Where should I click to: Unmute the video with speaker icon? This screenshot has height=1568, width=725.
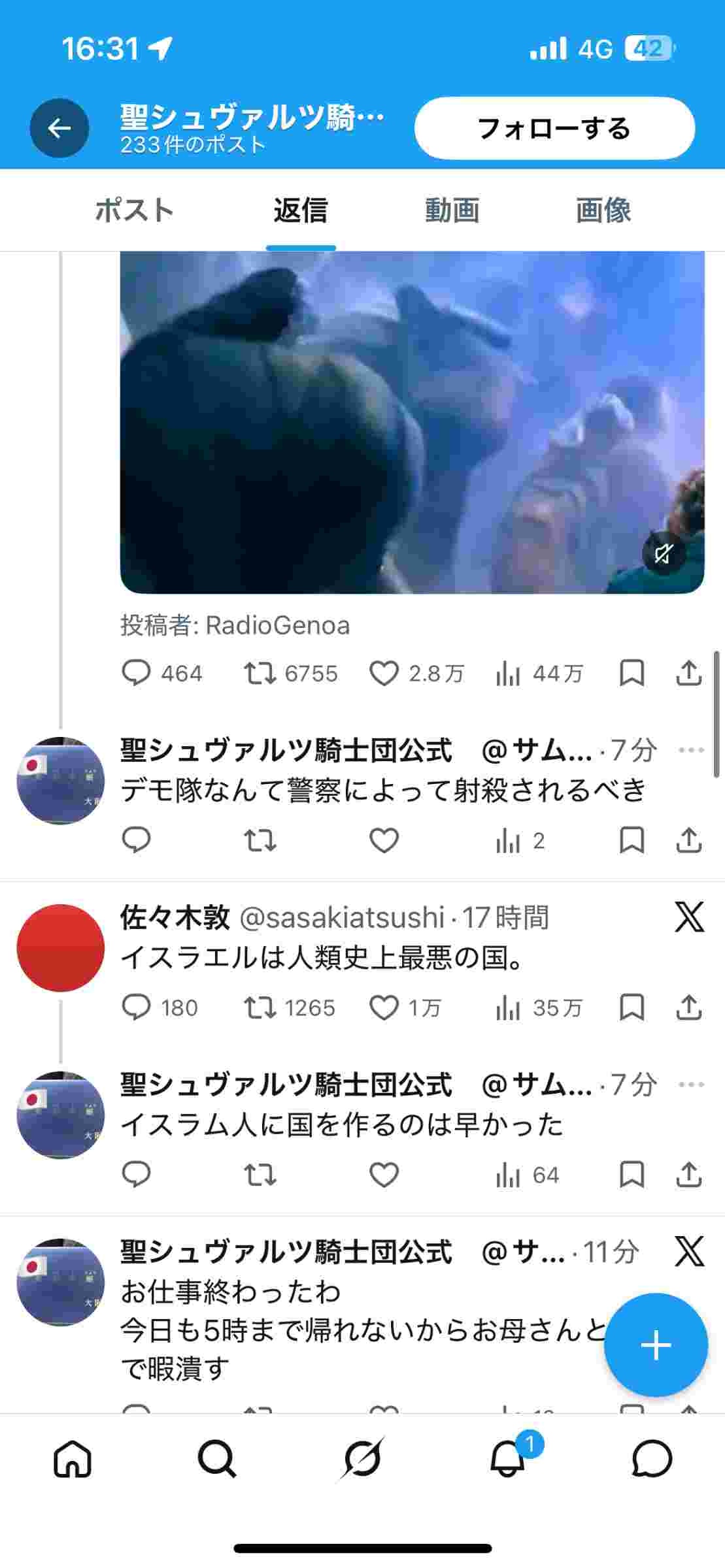664,554
